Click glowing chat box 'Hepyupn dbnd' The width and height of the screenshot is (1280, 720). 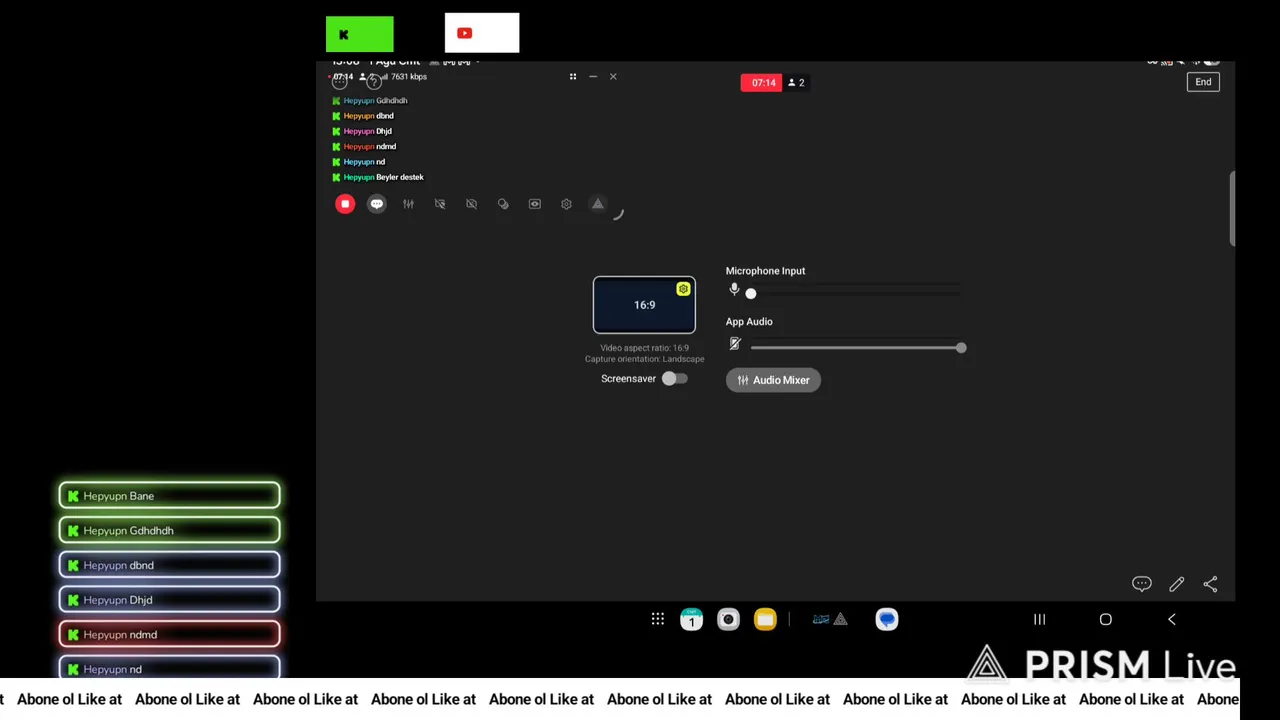pos(170,565)
